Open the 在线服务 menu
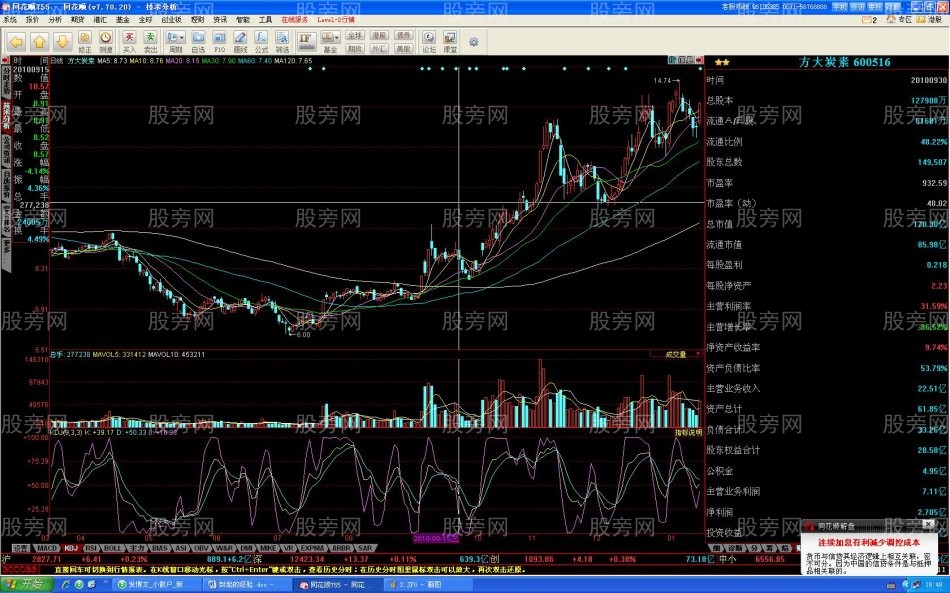The width and height of the screenshot is (950, 593). (294, 20)
